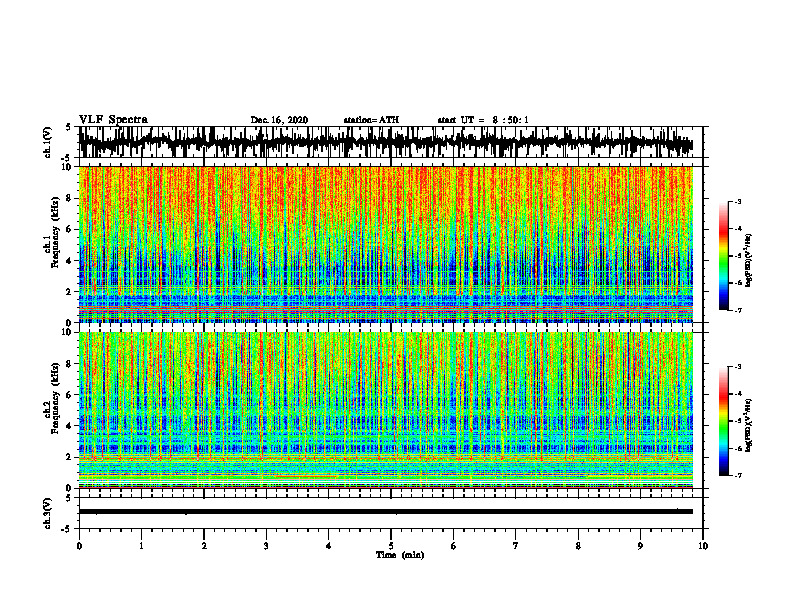Click the "-3" label on ch.2 color scale
Screen dimensions: 792x612
click(x=738, y=367)
